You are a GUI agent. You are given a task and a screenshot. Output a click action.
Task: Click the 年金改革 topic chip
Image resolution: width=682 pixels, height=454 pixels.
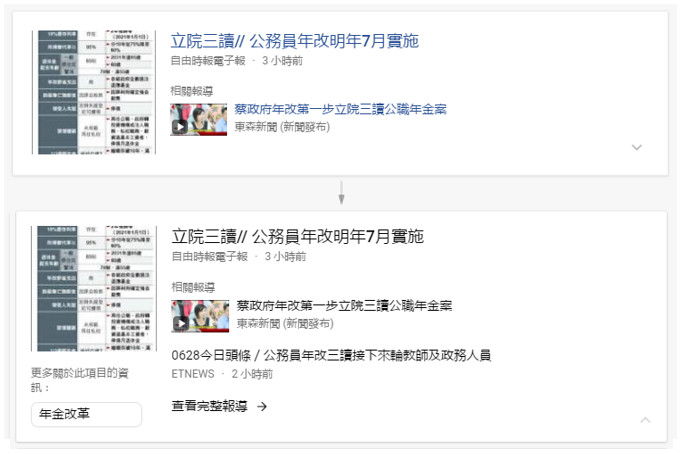pyautogui.click(x=86, y=414)
